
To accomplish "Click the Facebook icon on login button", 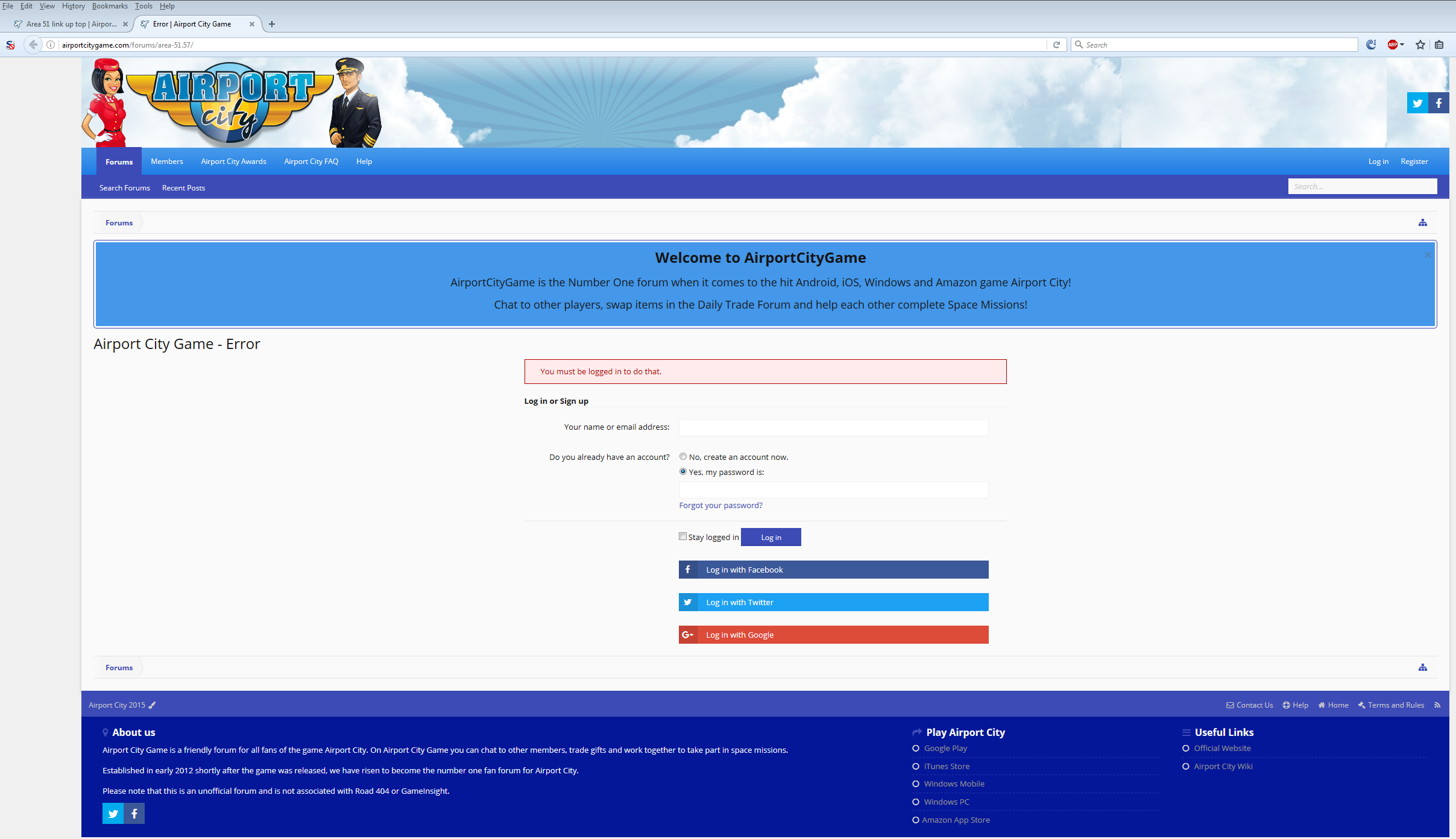I will pyautogui.click(x=688, y=570).
